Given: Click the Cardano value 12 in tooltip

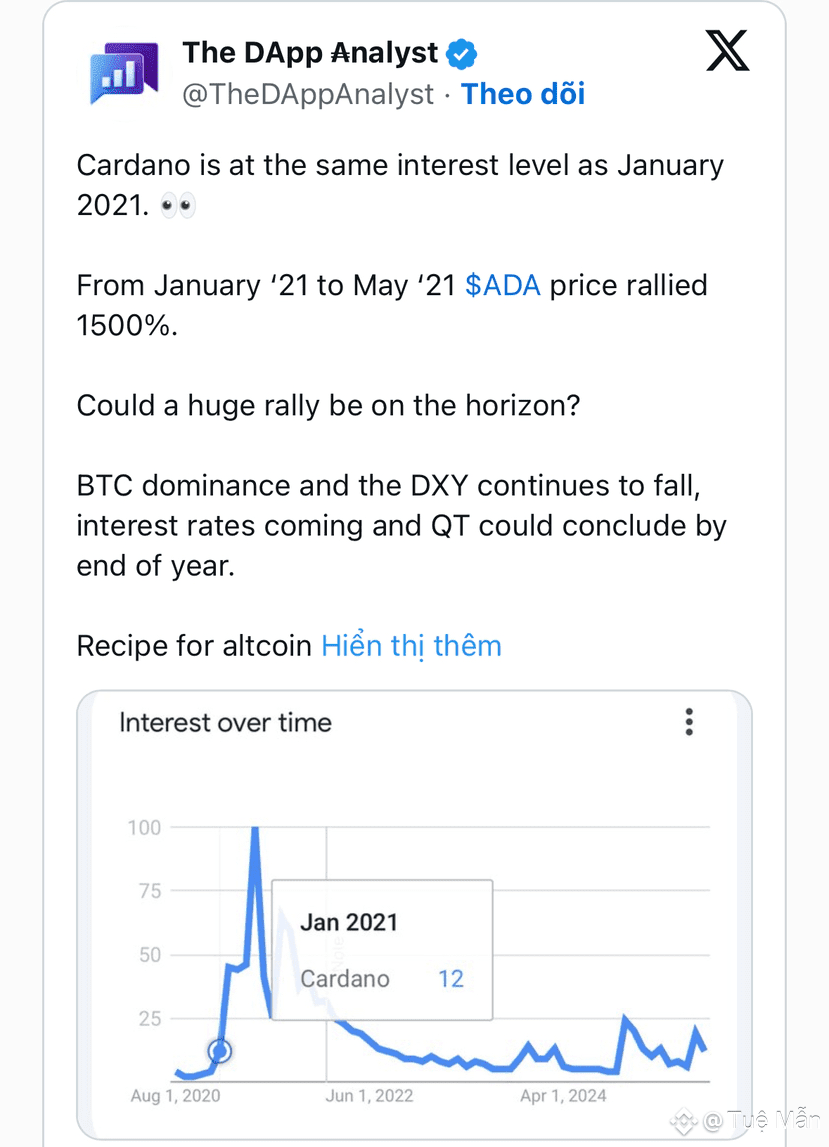Looking at the screenshot, I should click(x=451, y=979).
